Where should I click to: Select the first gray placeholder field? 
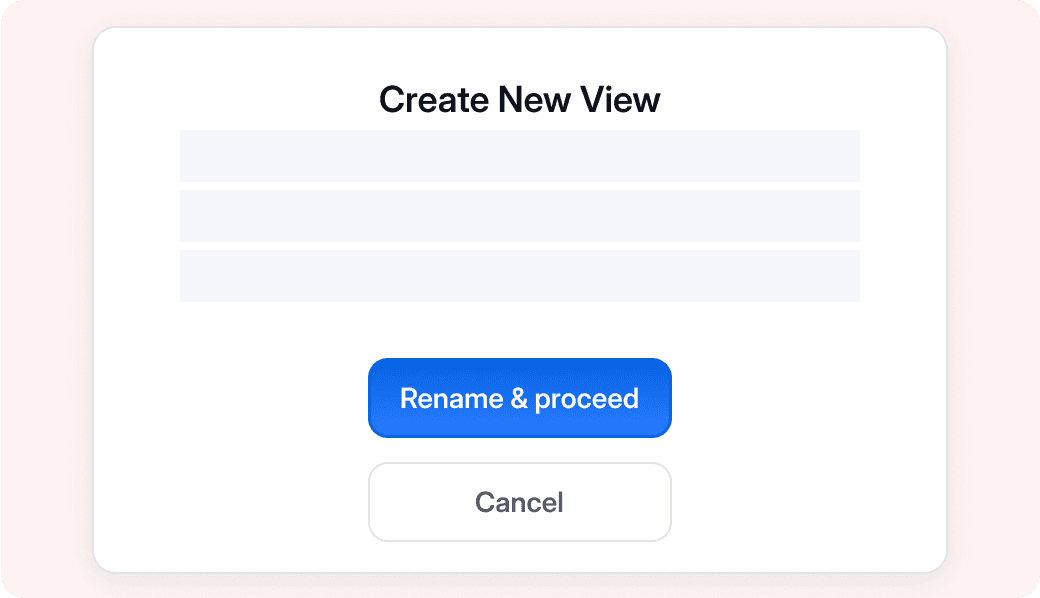tap(519, 156)
